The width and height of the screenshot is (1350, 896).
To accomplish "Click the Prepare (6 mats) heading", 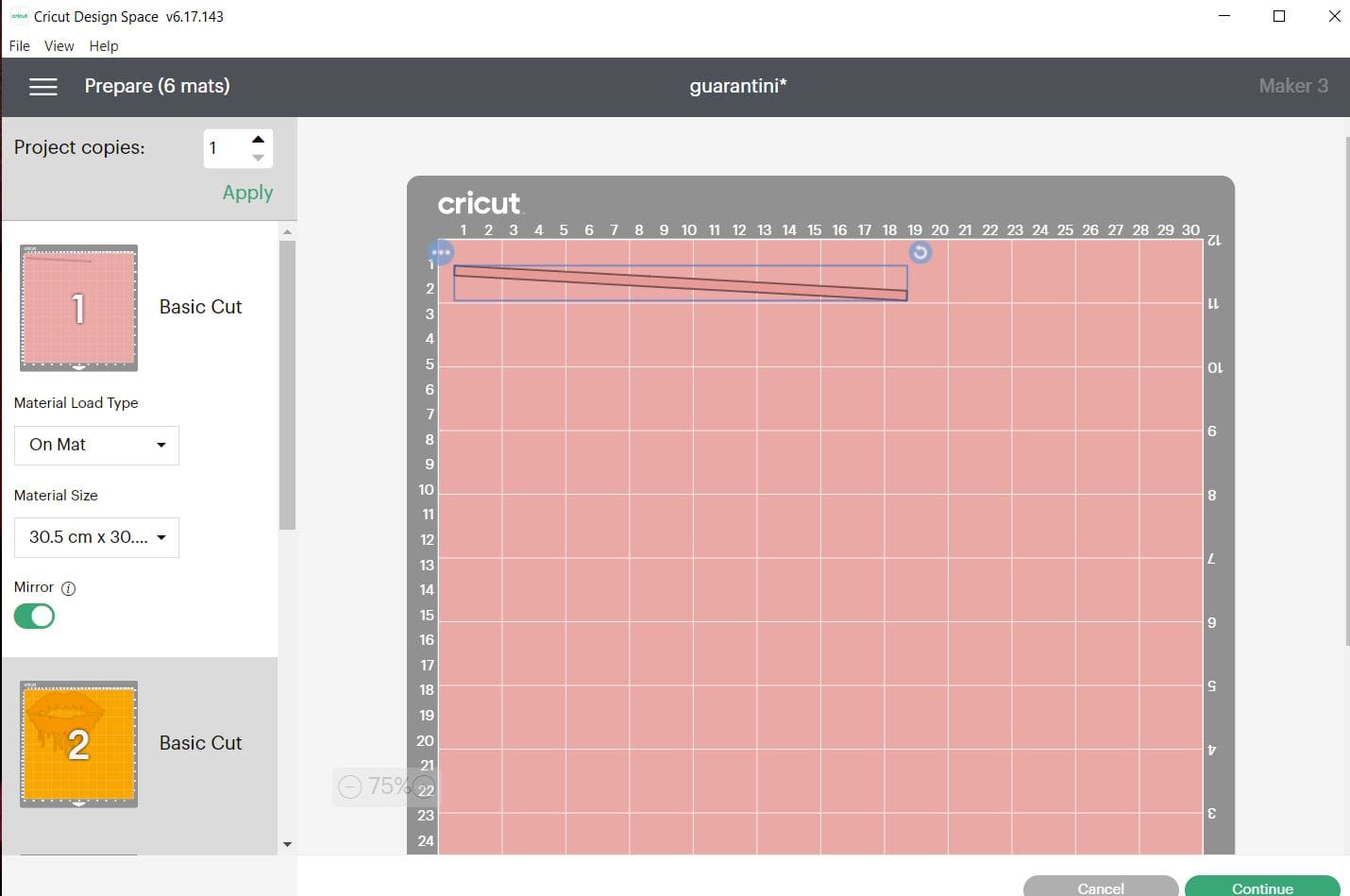I will (x=157, y=86).
